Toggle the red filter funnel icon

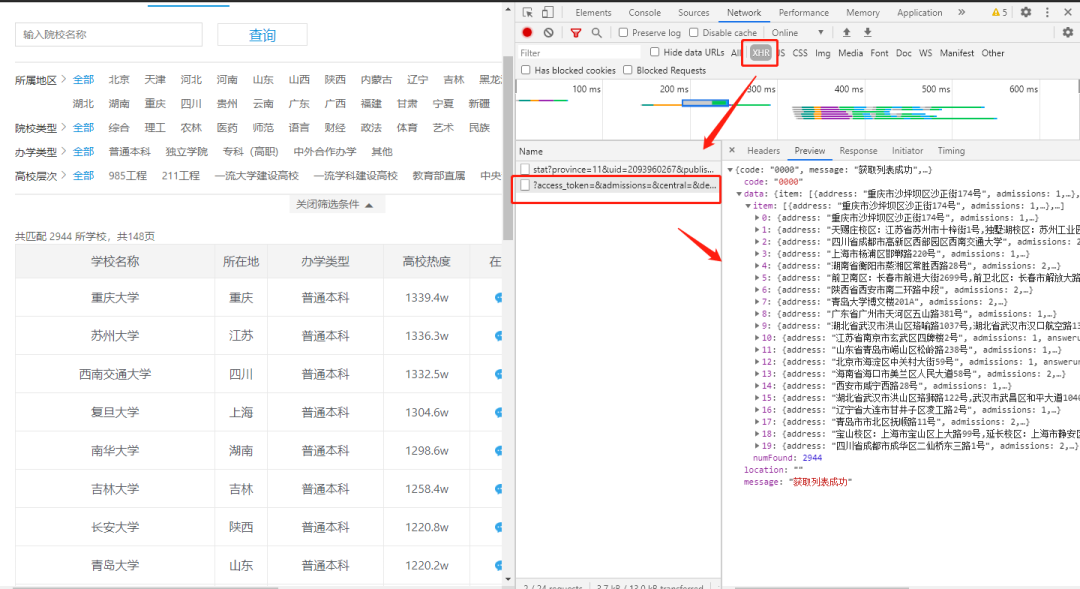tap(576, 32)
